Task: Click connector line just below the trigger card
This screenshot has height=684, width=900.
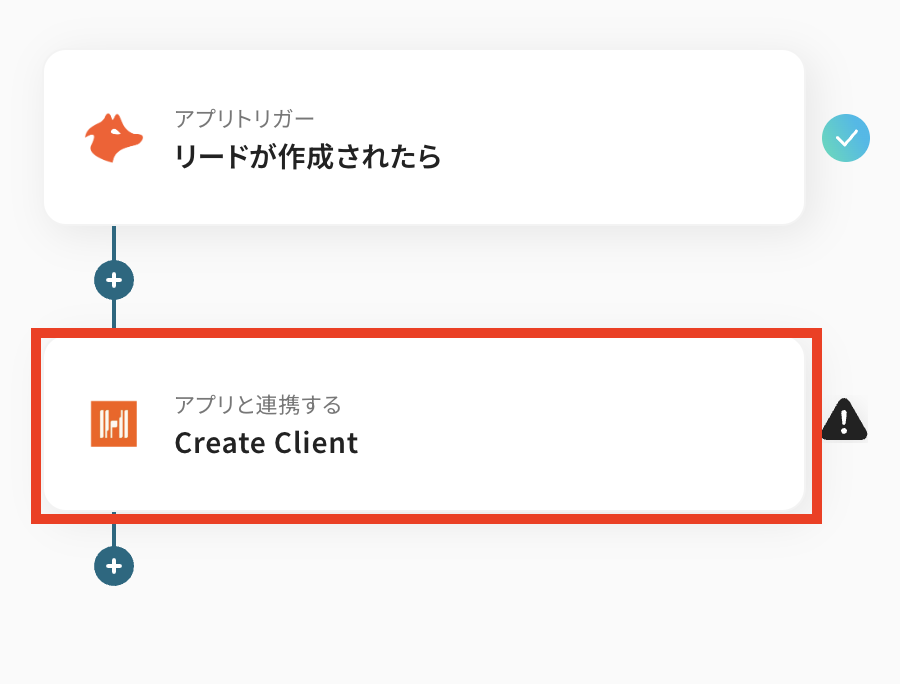Action: point(114,241)
